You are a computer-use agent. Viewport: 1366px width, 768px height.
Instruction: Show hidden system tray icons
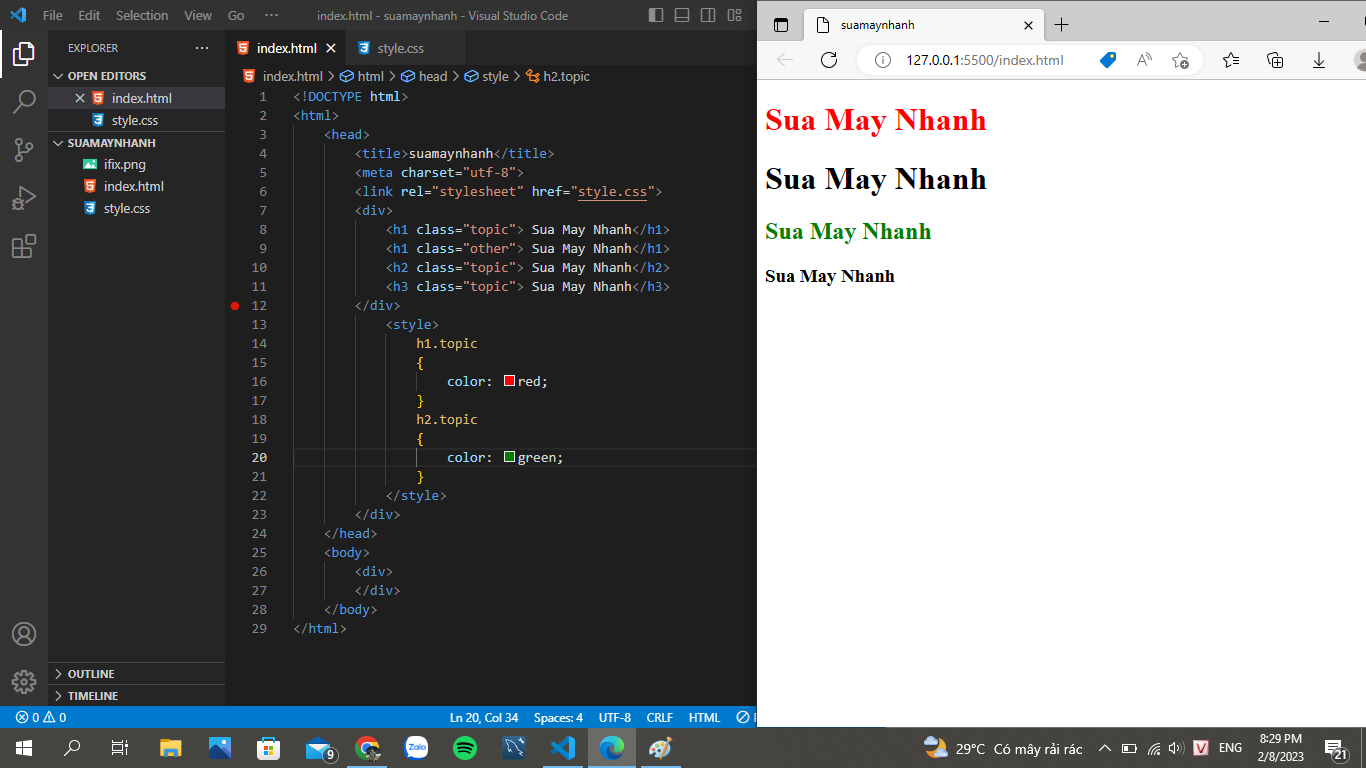click(x=1105, y=747)
